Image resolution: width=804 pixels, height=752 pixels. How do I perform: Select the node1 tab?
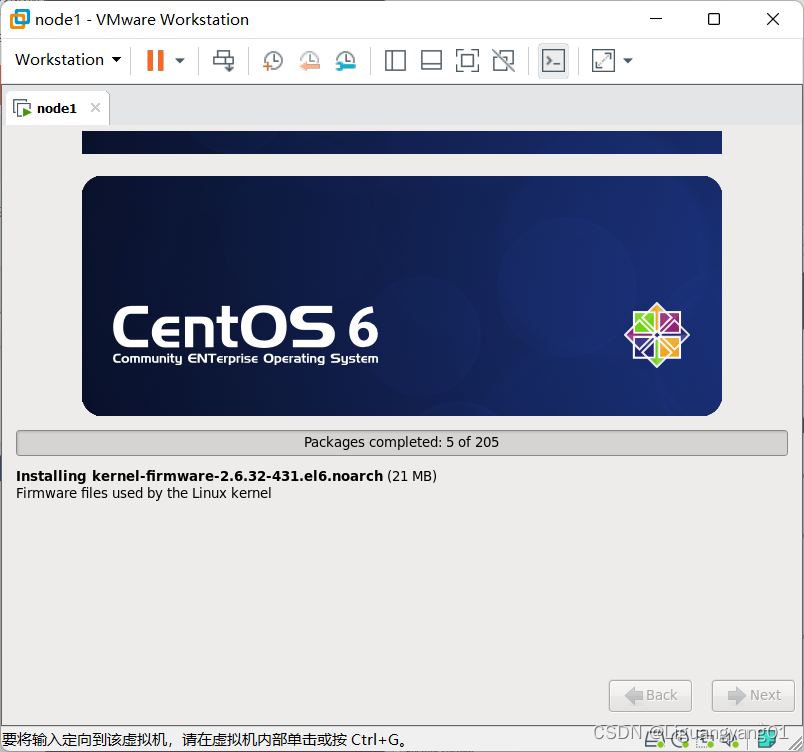56,108
